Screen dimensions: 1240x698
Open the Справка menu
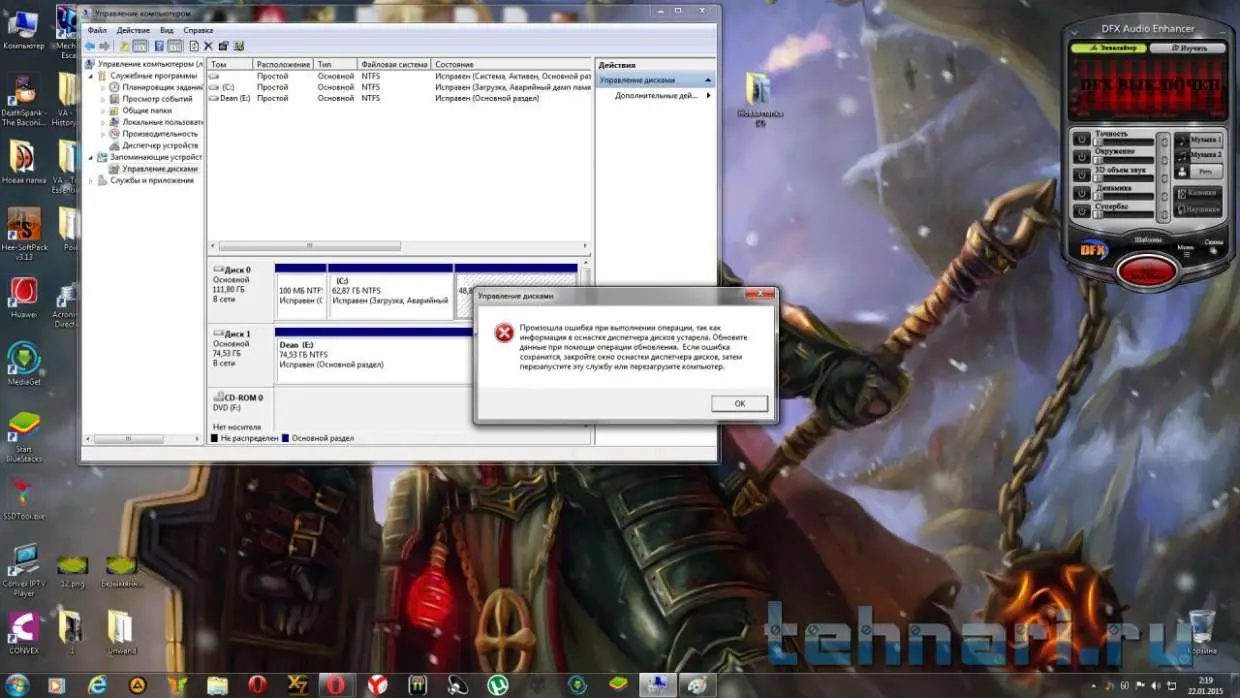point(198,31)
